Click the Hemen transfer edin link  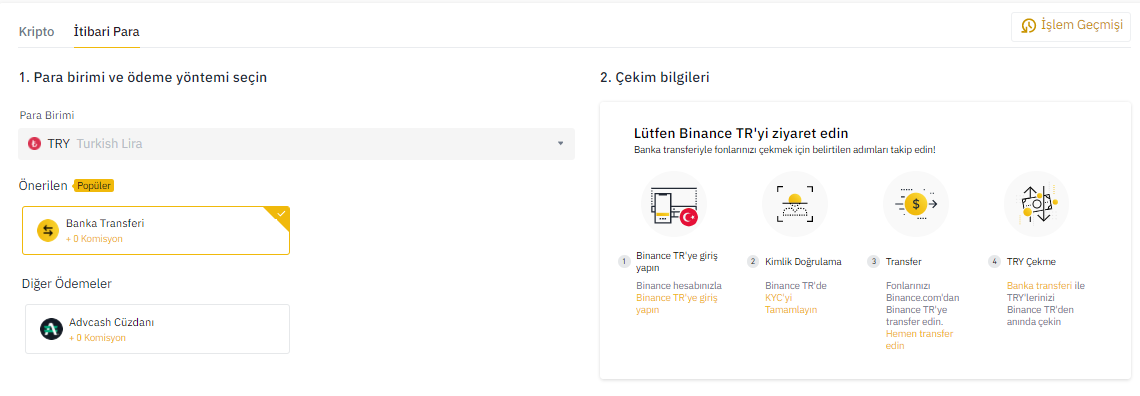tap(920, 339)
